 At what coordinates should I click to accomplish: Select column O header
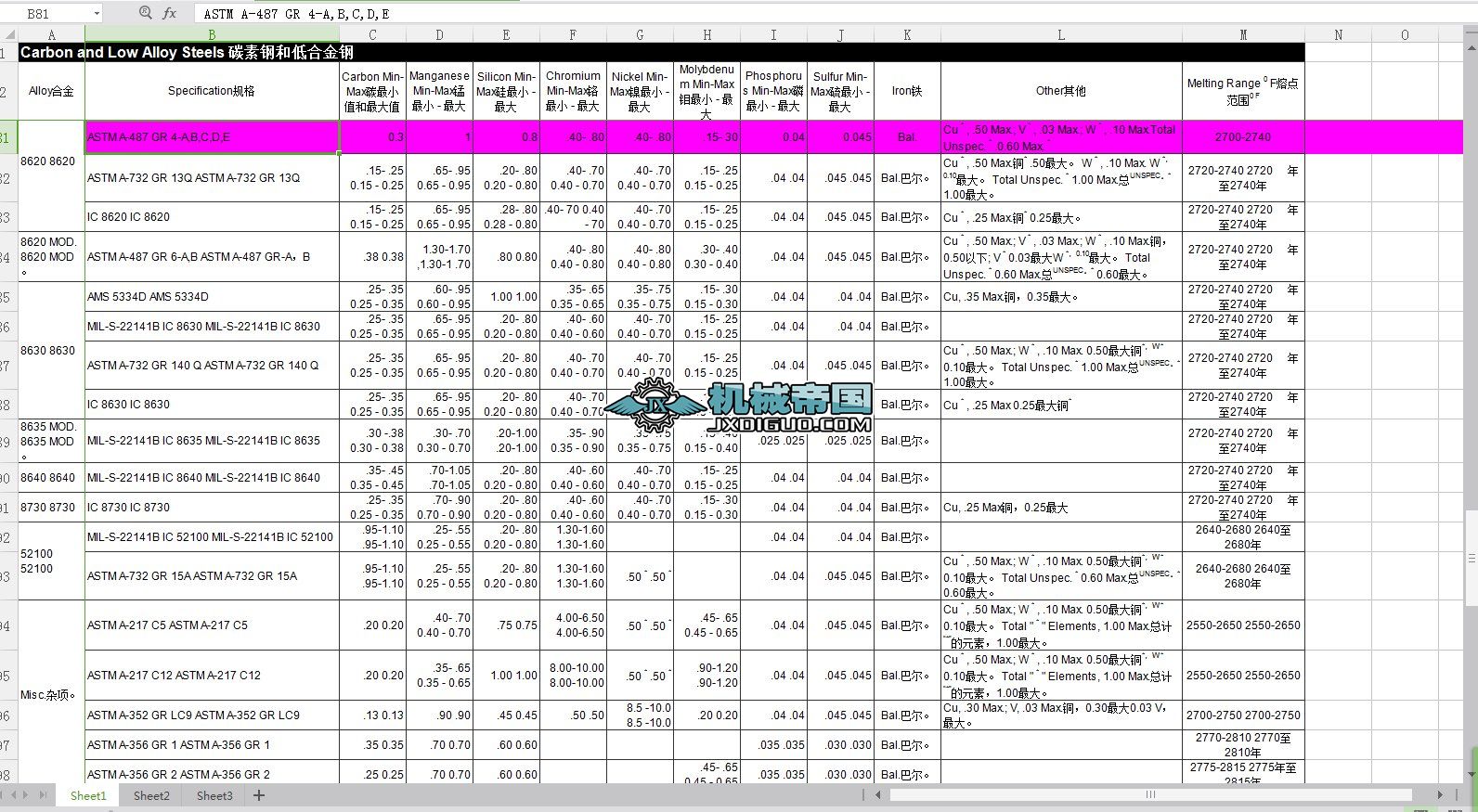tap(1405, 35)
